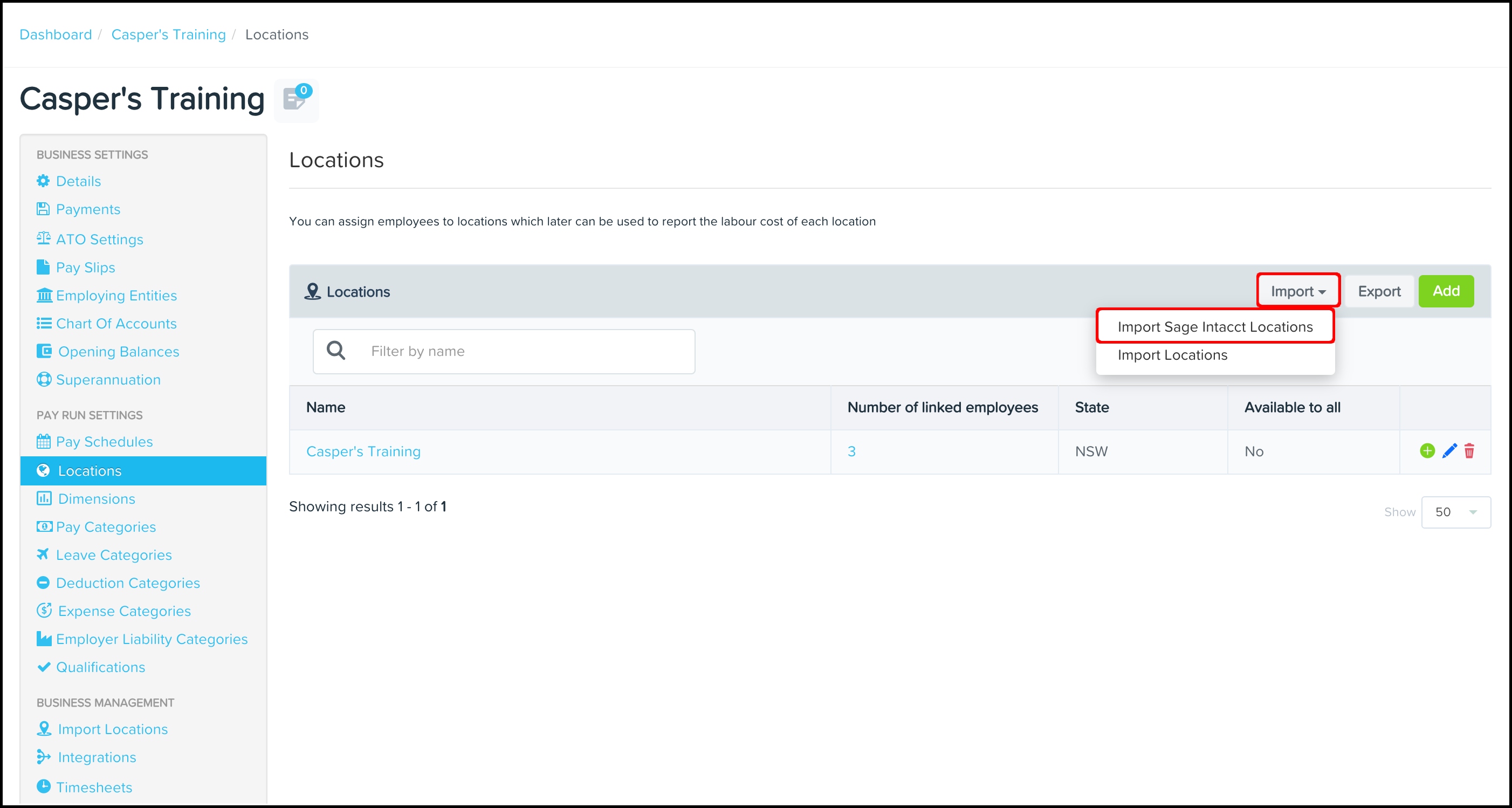This screenshot has height=808, width=1512.
Task: Open the Casper's Training location link
Action: (363, 451)
